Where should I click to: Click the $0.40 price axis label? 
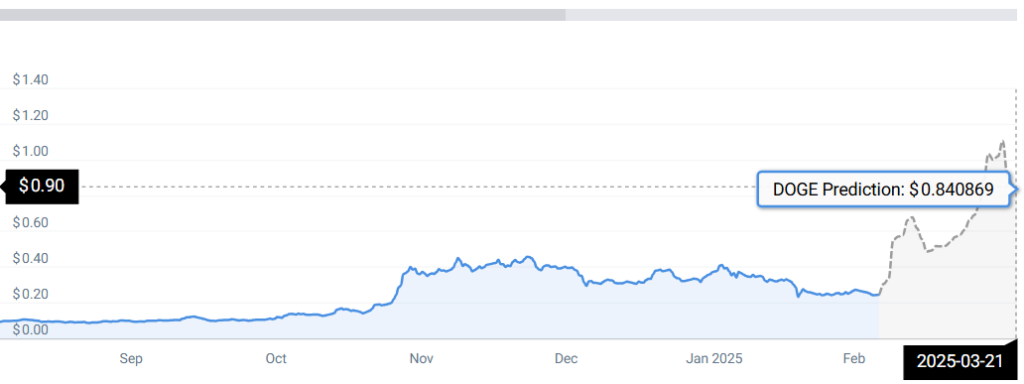point(31,259)
